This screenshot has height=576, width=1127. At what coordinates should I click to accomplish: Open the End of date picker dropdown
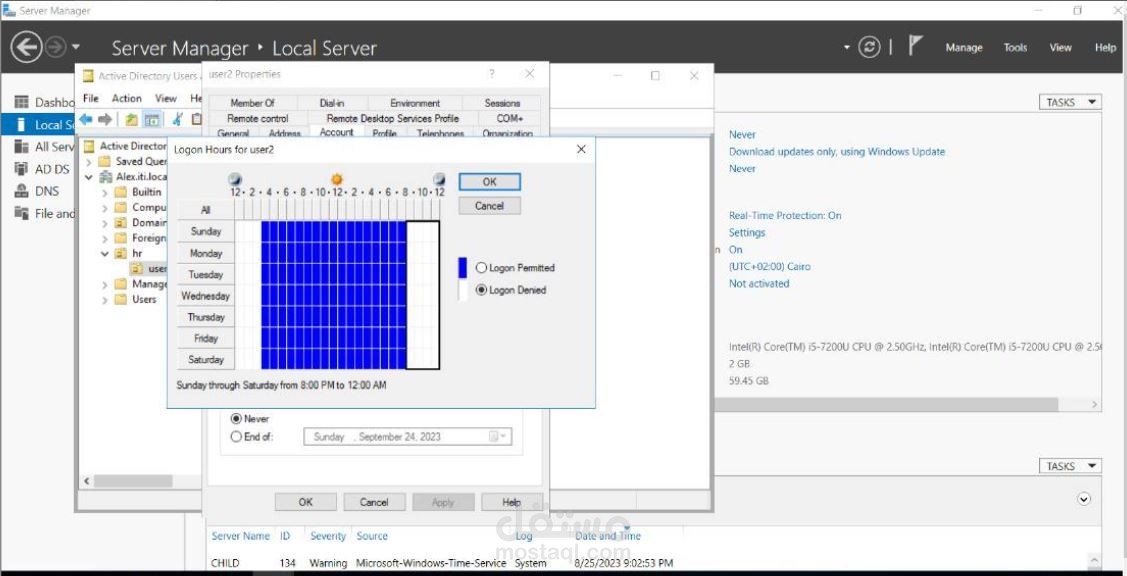[502, 436]
